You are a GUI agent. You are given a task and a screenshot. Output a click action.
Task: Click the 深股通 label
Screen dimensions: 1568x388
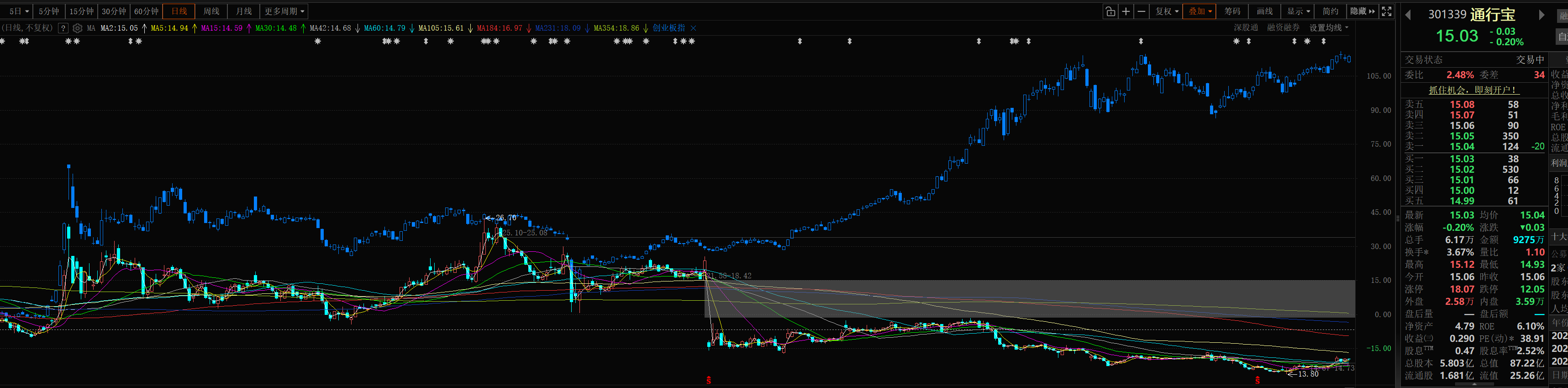(1246, 28)
